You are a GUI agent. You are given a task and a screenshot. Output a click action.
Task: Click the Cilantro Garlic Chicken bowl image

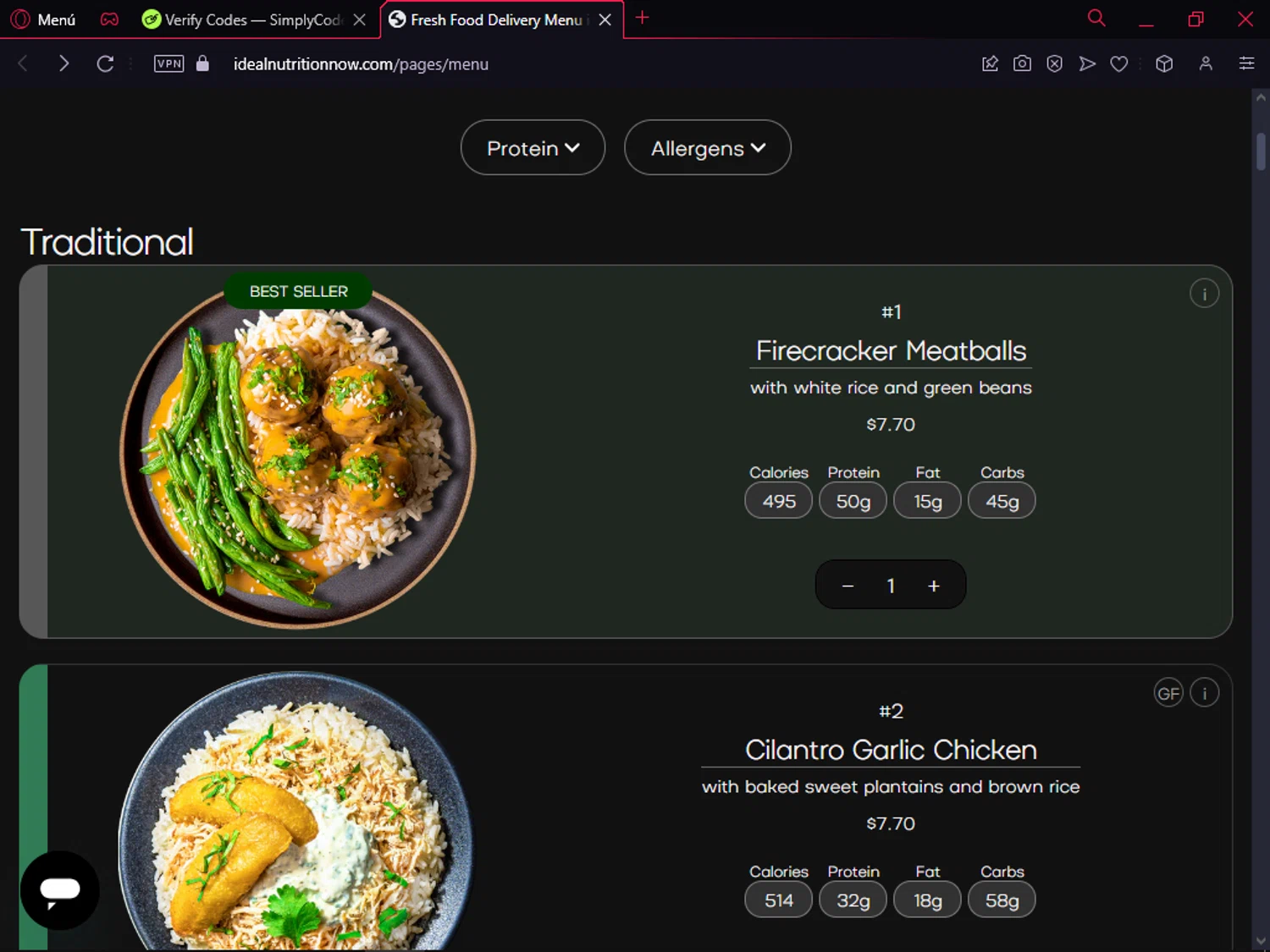coord(296,811)
